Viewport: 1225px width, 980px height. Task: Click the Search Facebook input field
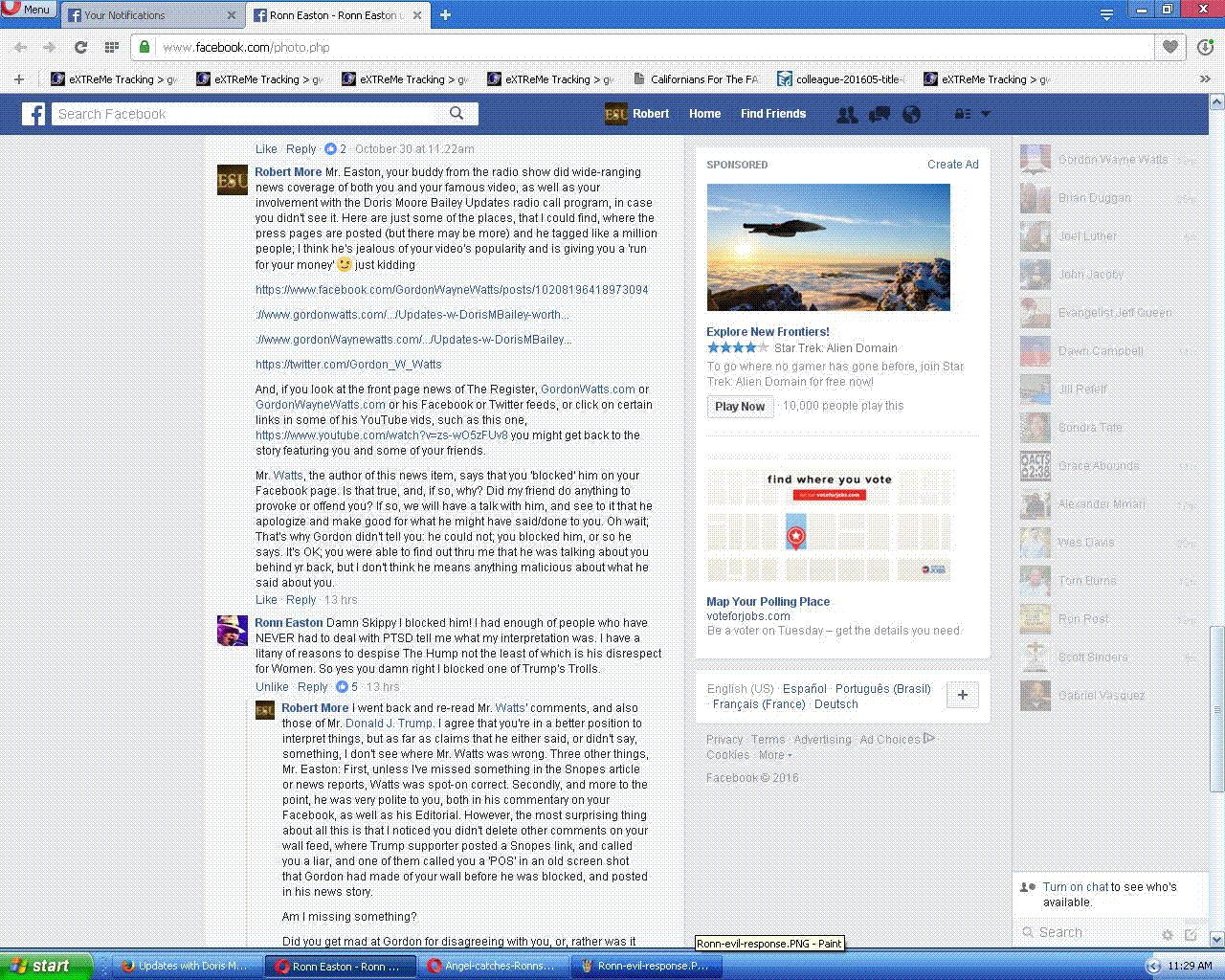point(247,114)
